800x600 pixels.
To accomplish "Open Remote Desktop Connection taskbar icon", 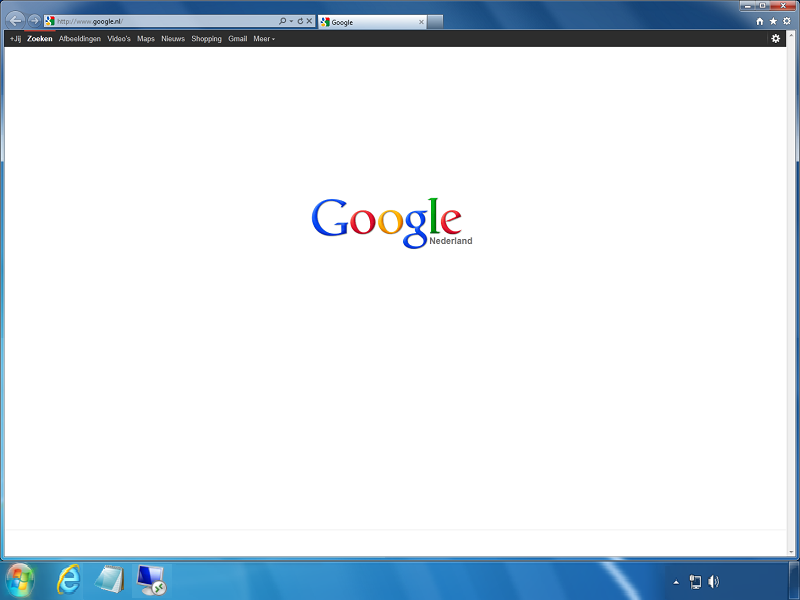I will 152,580.
